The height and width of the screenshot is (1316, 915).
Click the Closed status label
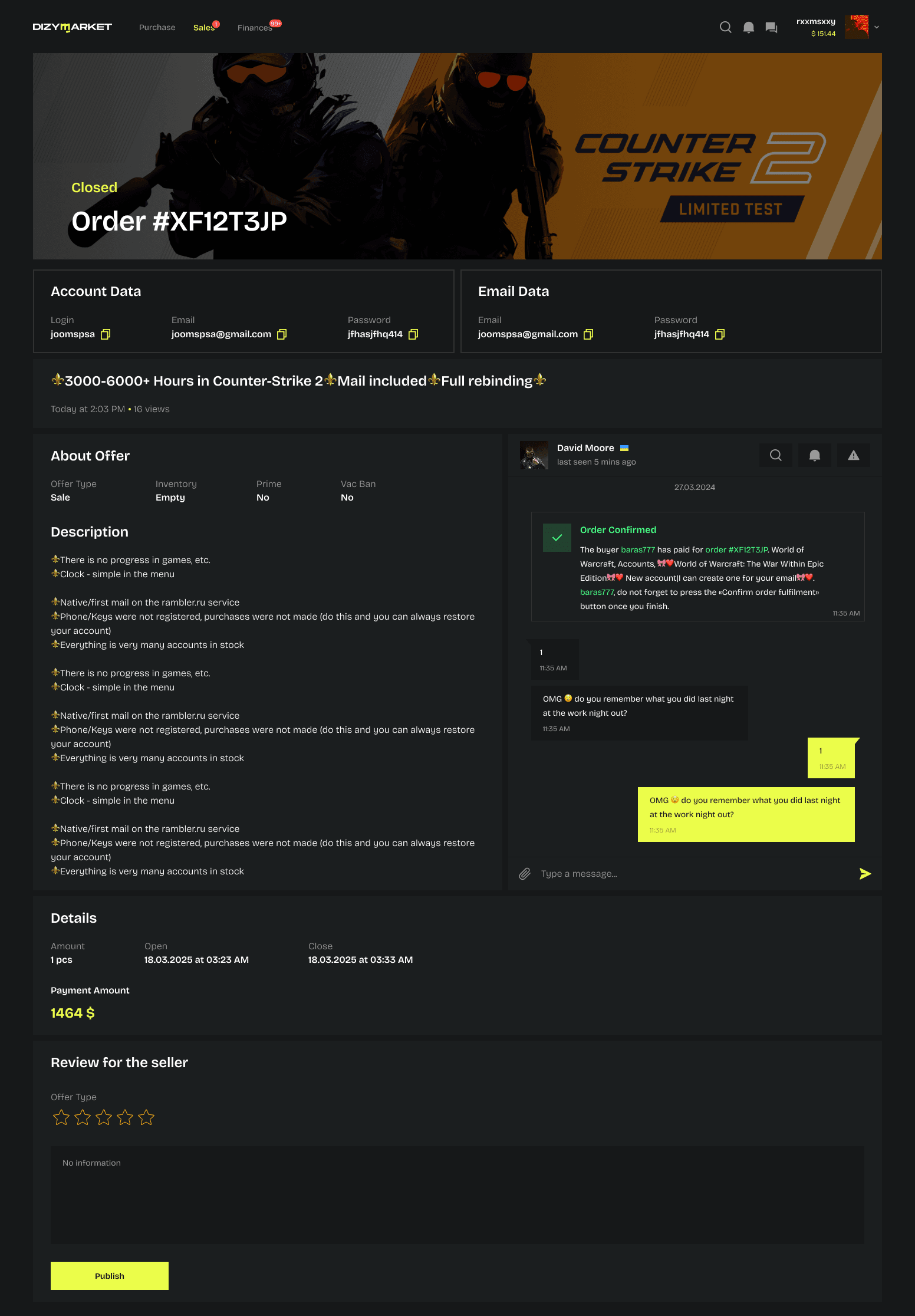pos(94,187)
